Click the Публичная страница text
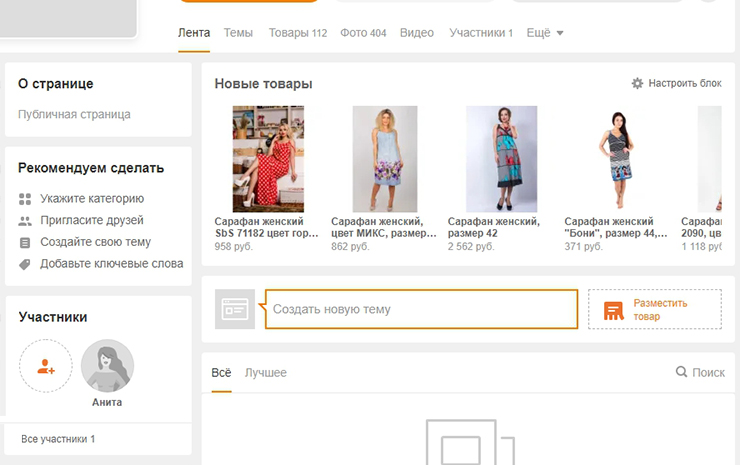 click(74, 115)
